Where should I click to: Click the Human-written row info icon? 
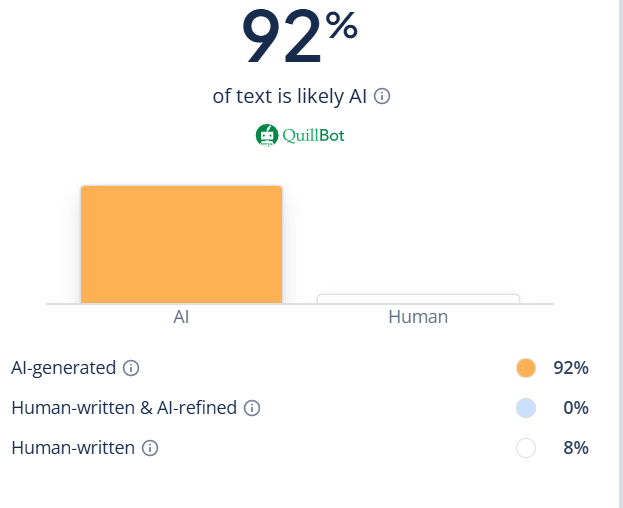click(150, 448)
